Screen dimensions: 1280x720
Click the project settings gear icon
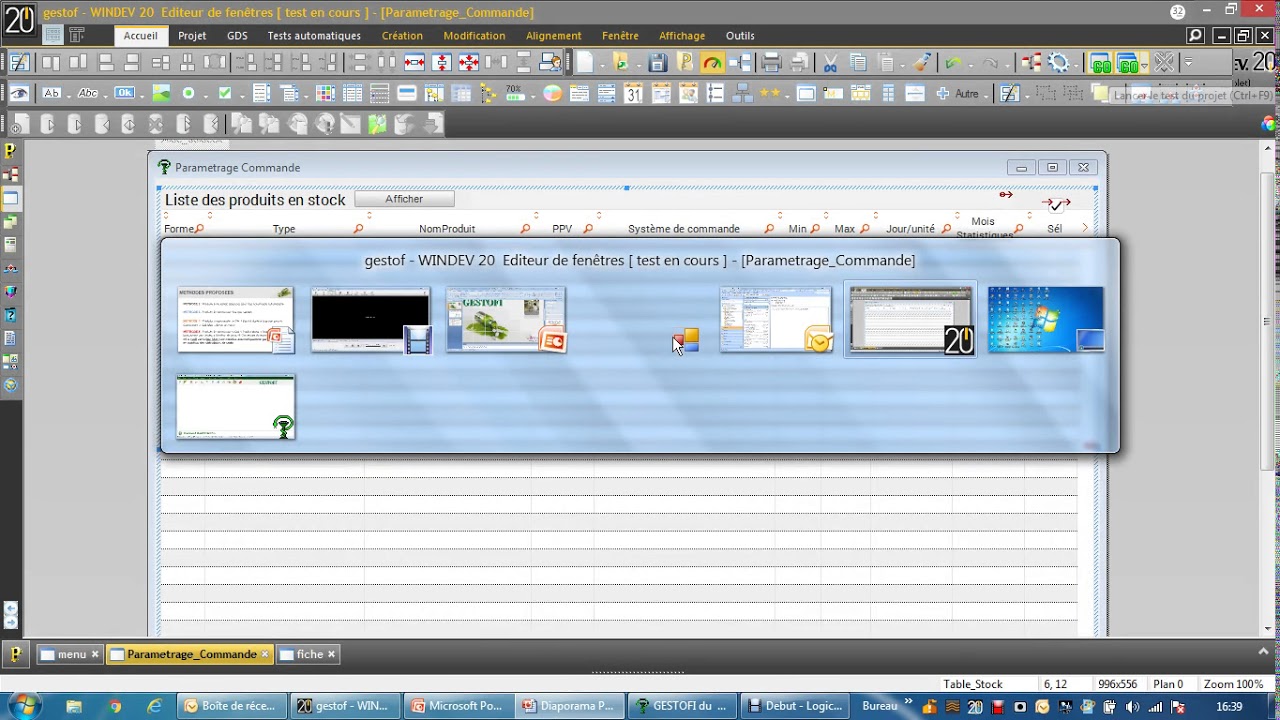coord(1059,63)
